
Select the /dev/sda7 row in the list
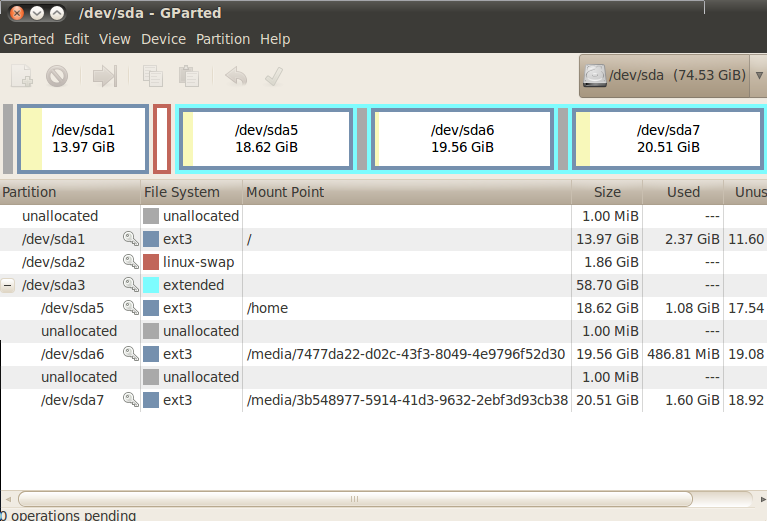(x=384, y=400)
